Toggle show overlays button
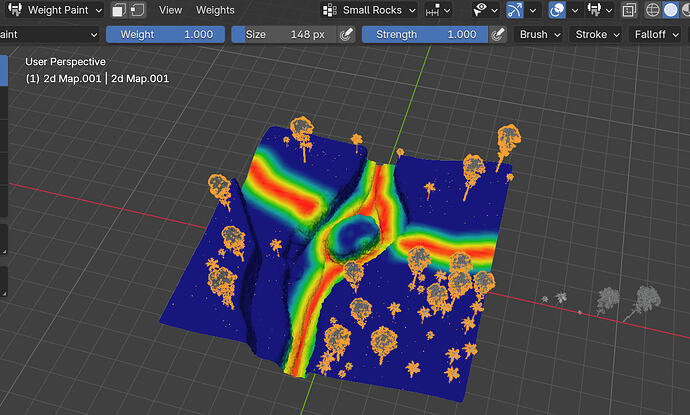690x415 pixels. pos(557,10)
